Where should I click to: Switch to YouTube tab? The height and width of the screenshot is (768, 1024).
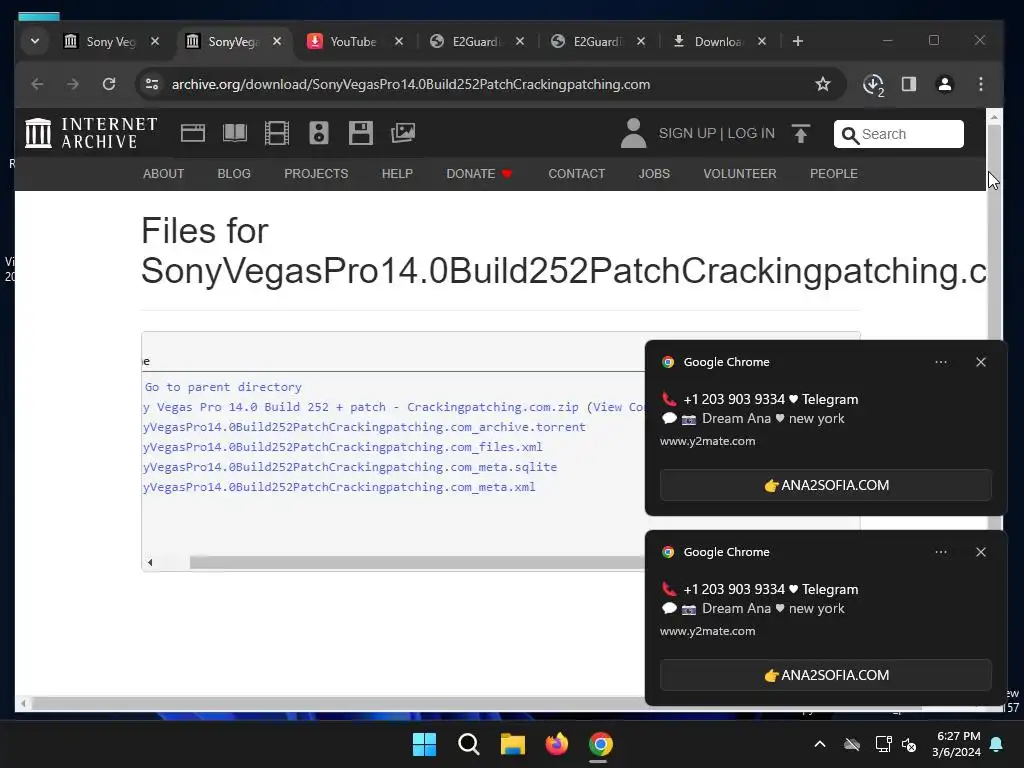(x=353, y=41)
